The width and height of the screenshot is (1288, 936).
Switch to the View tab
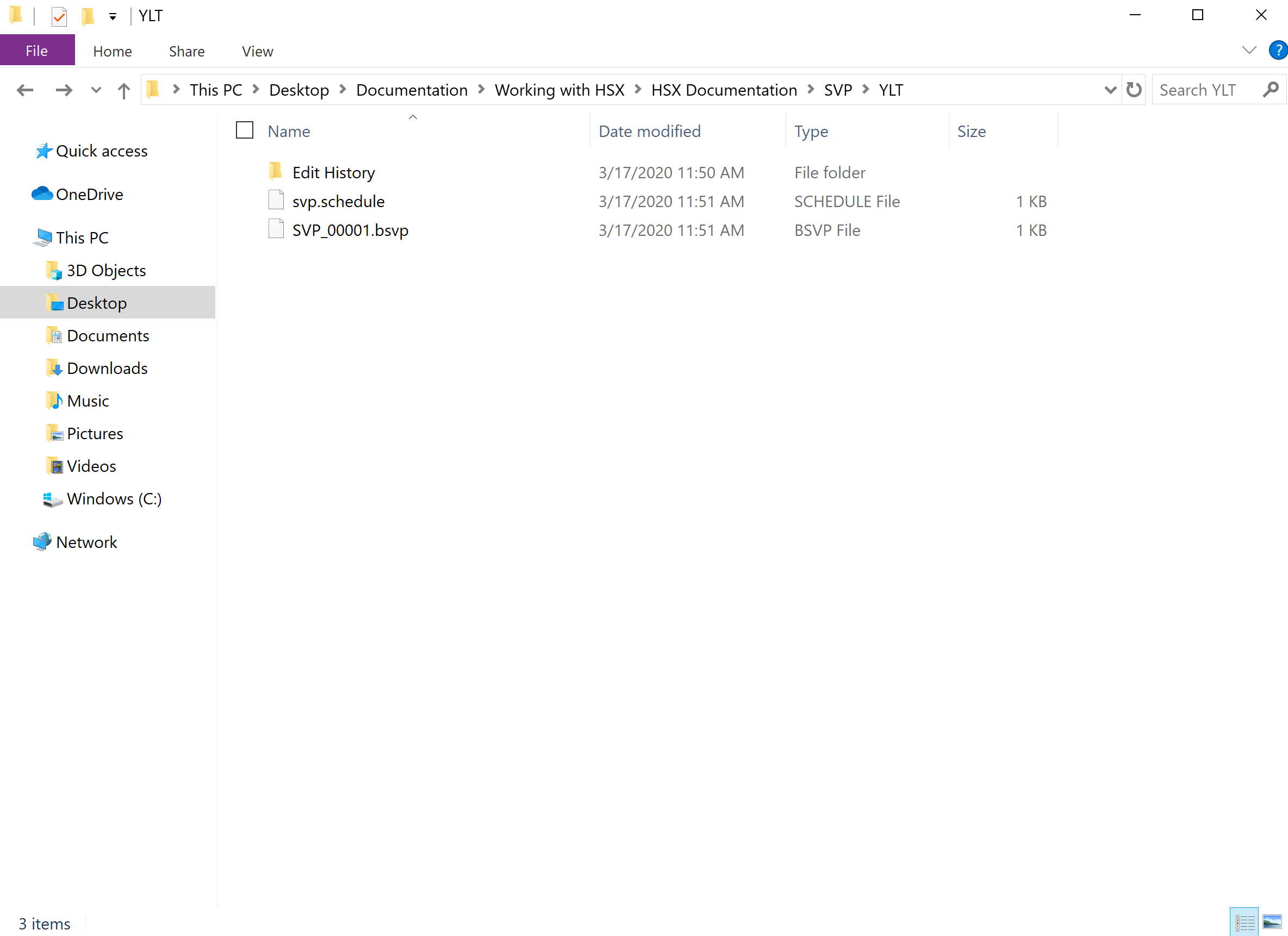tap(257, 51)
